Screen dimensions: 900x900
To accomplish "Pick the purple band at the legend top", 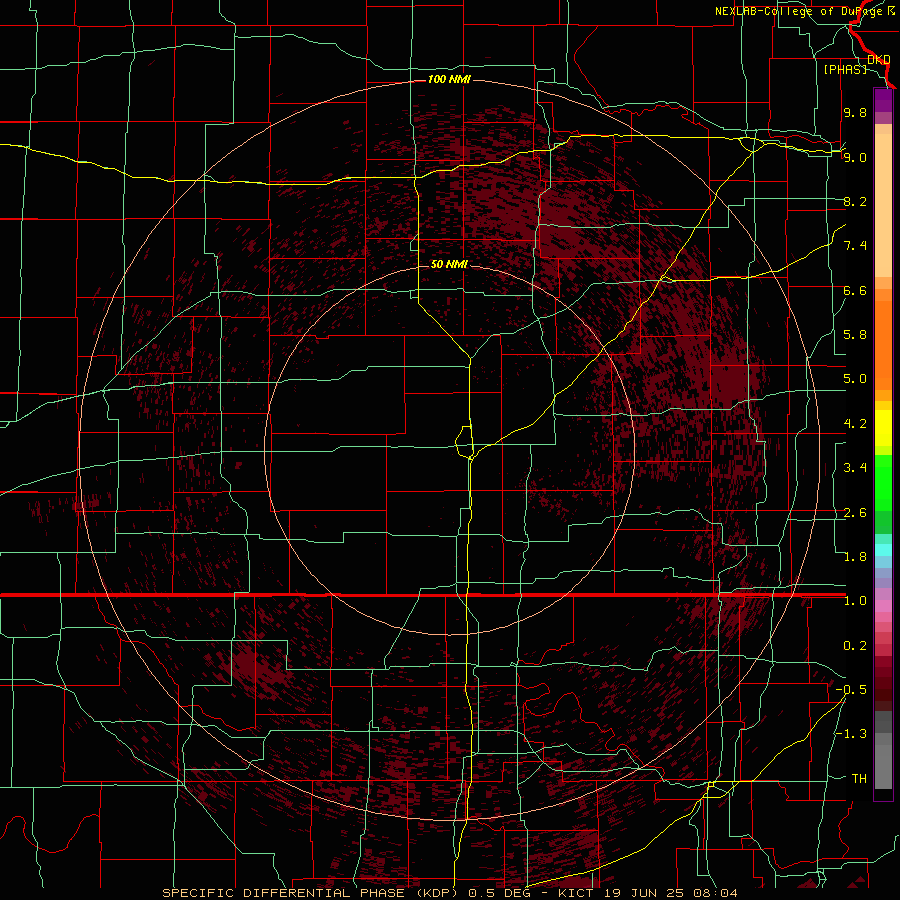I will (883, 100).
